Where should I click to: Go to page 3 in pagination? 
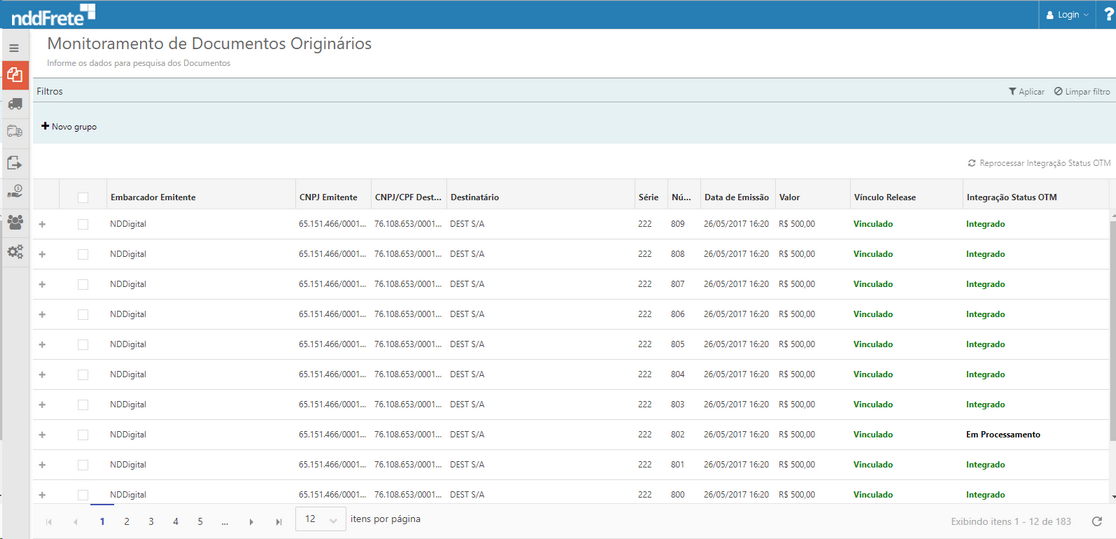pyautogui.click(x=151, y=521)
